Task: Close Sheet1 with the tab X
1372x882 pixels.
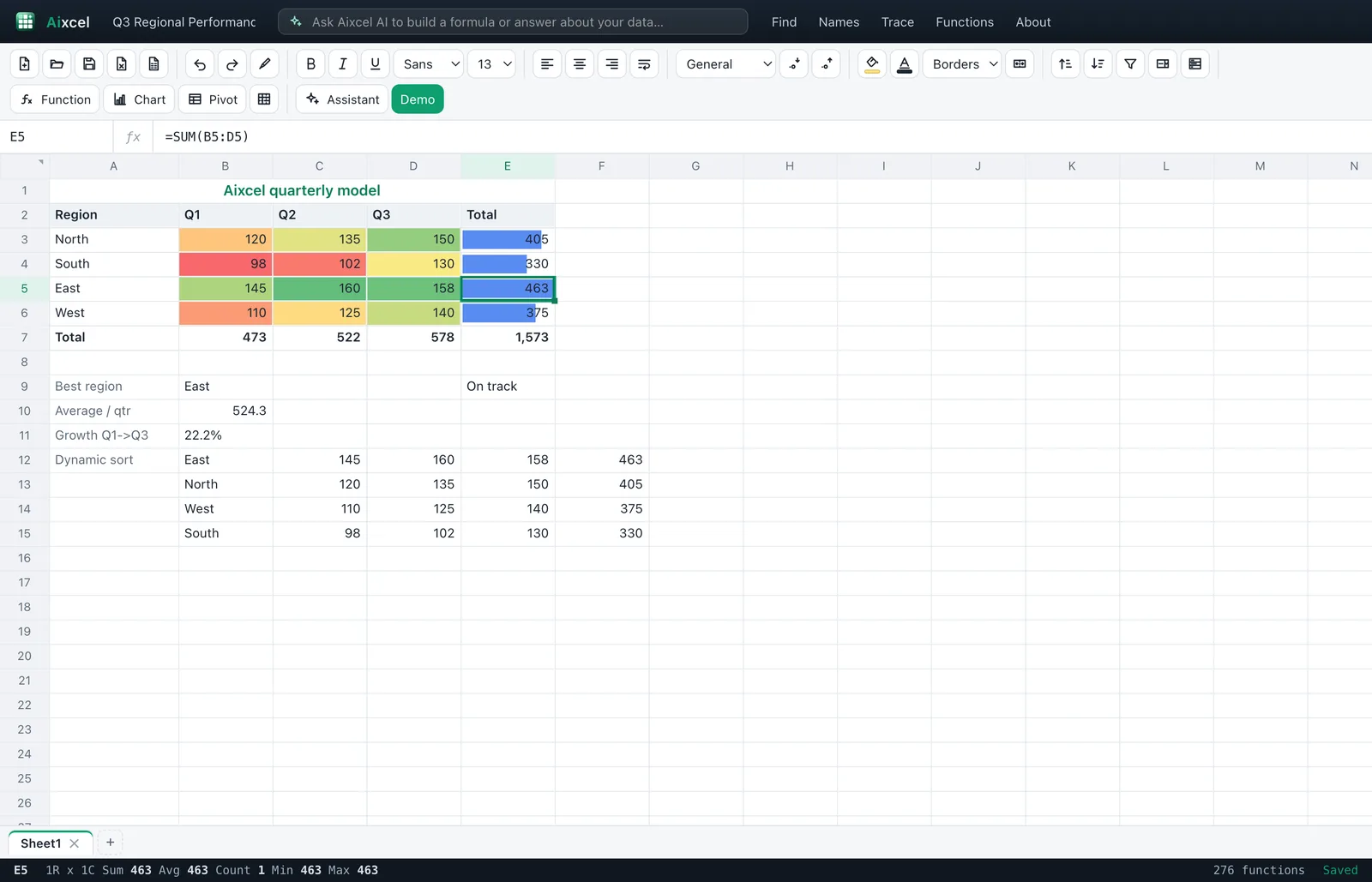Action: click(75, 843)
